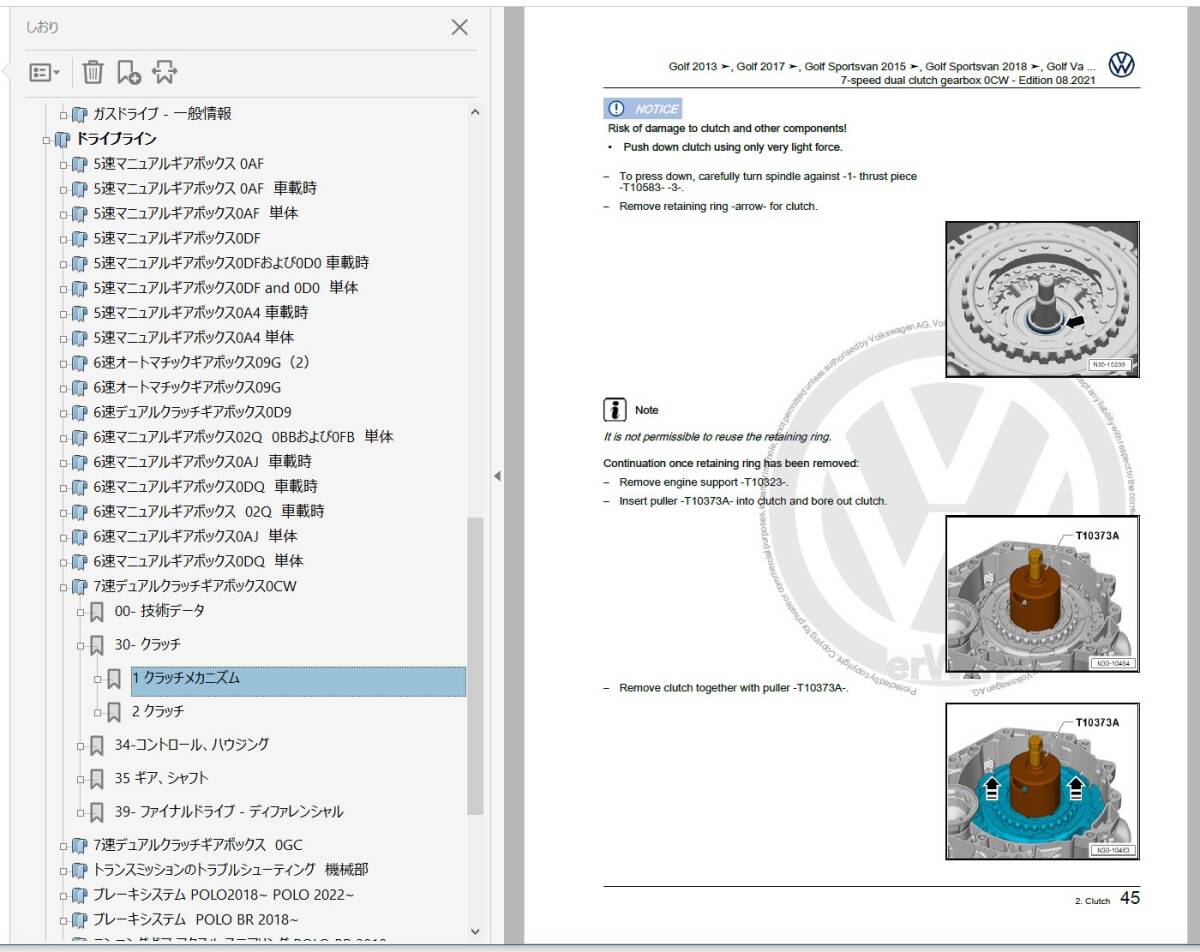The width and height of the screenshot is (1200, 952).
Task: Click the VW logo in page header
Action: tap(1122, 66)
